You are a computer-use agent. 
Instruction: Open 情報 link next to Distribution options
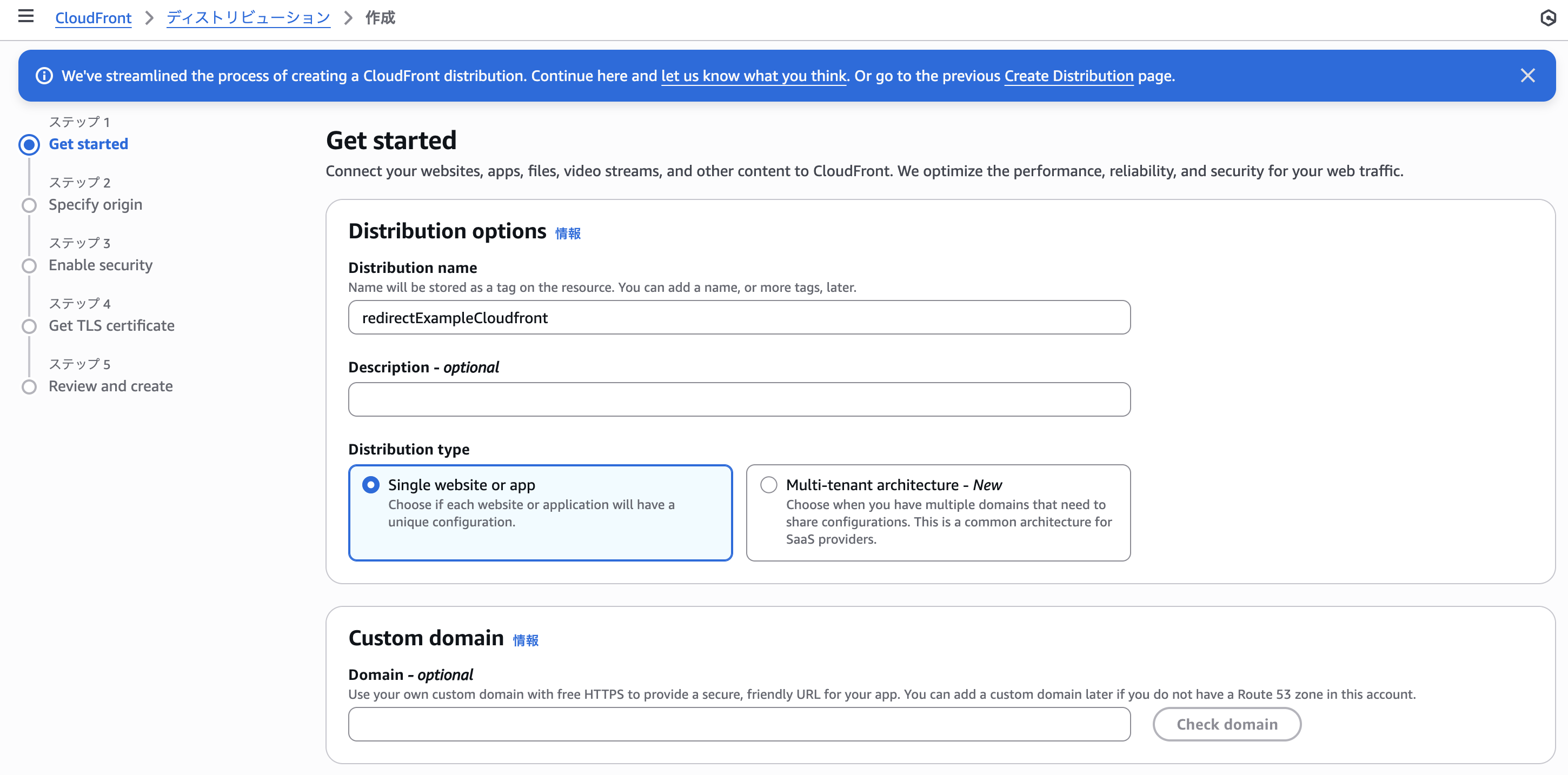click(567, 233)
